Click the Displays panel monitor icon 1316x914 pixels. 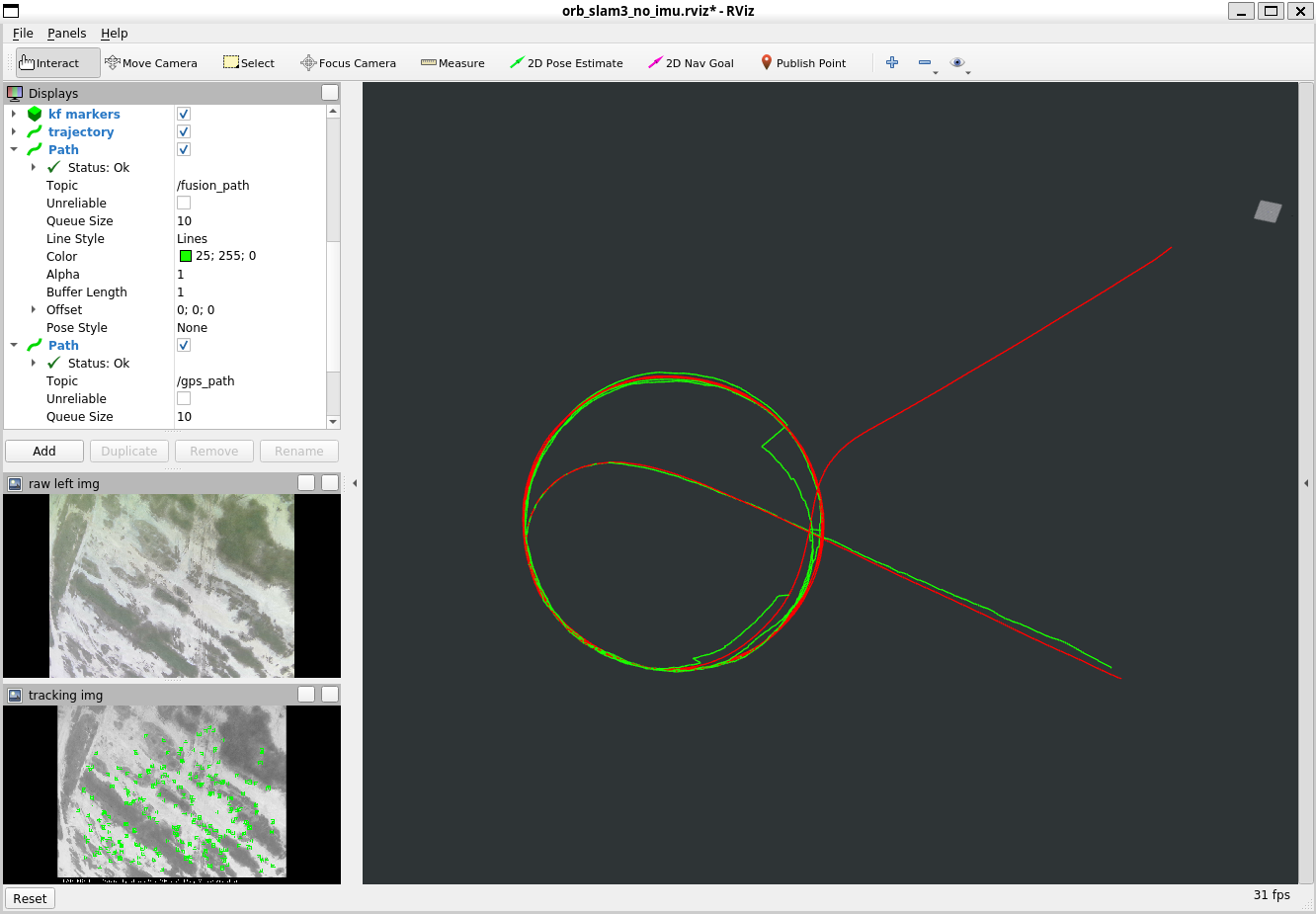[x=15, y=93]
